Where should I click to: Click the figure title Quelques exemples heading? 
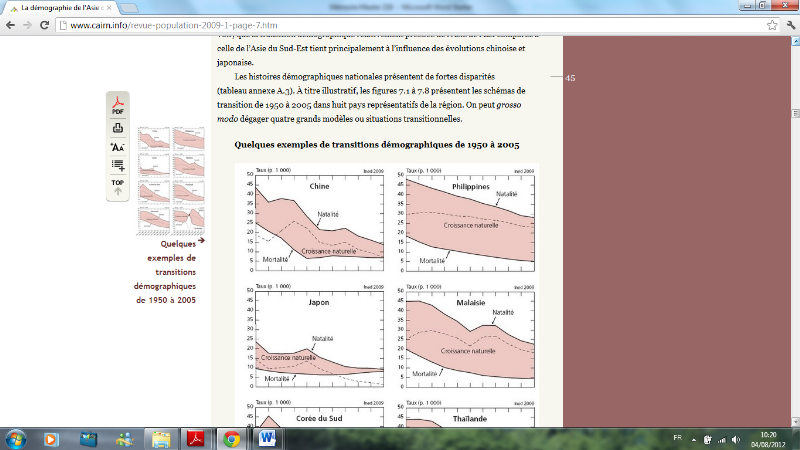[377, 144]
